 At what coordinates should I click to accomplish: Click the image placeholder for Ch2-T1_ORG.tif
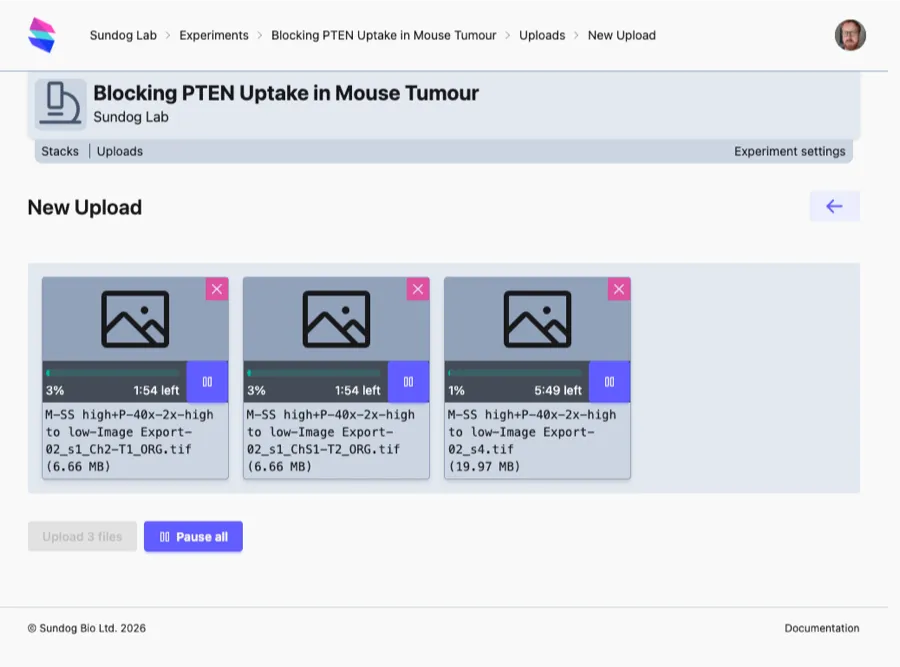(x=135, y=318)
